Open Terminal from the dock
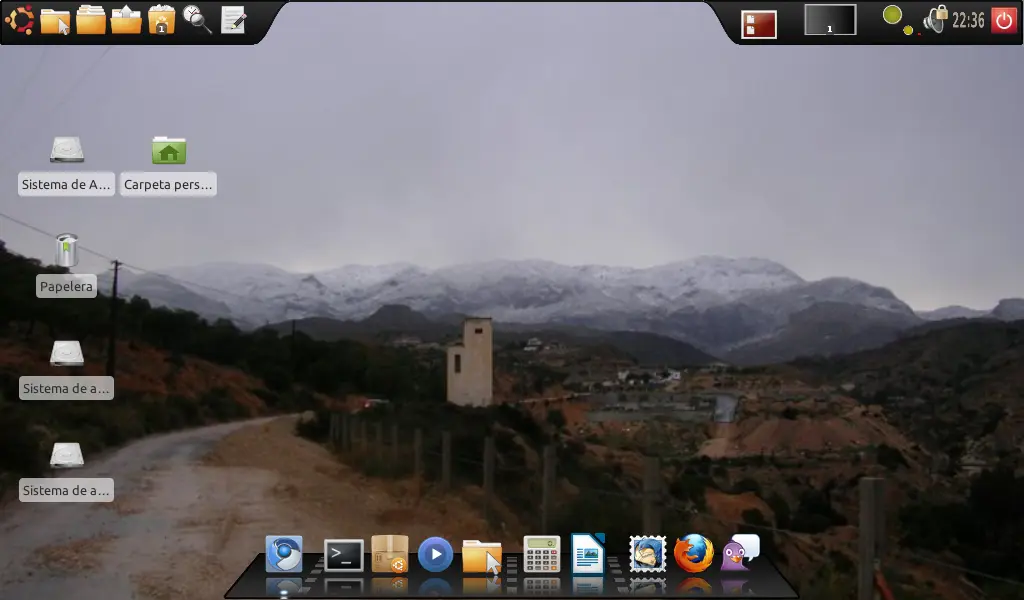The image size is (1024, 600). pyautogui.click(x=344, y=556)
